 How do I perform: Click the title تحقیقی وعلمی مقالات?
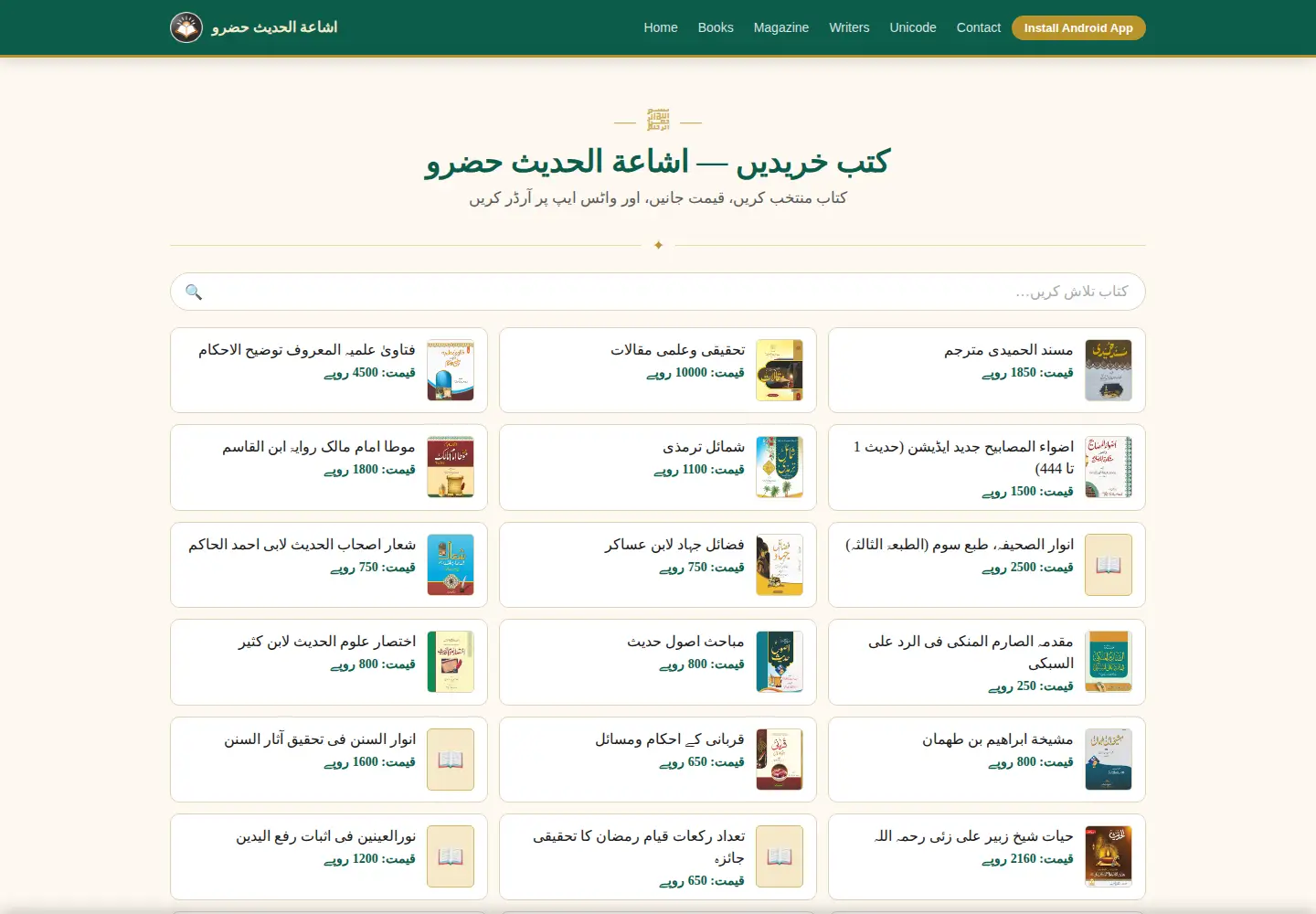678,350
